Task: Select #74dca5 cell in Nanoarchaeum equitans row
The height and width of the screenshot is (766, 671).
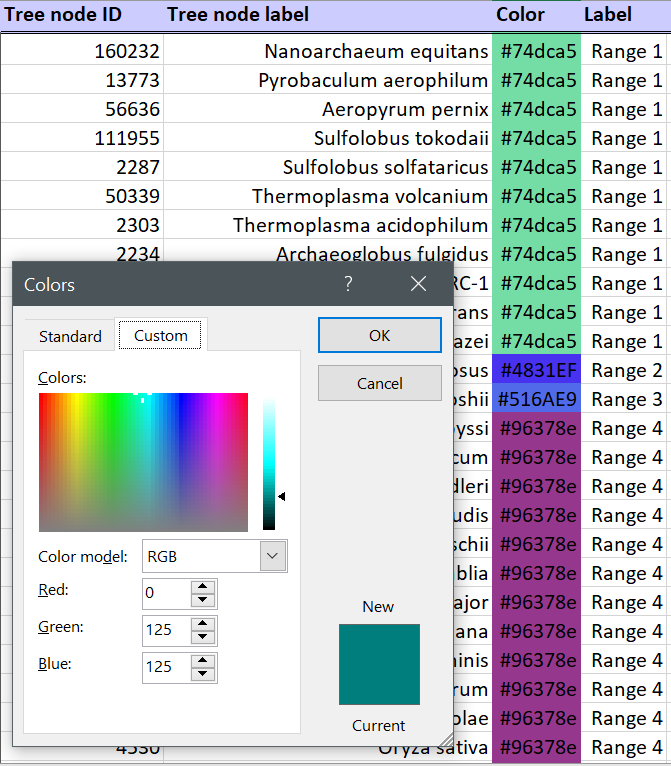Action: click(x=536, y=51)
